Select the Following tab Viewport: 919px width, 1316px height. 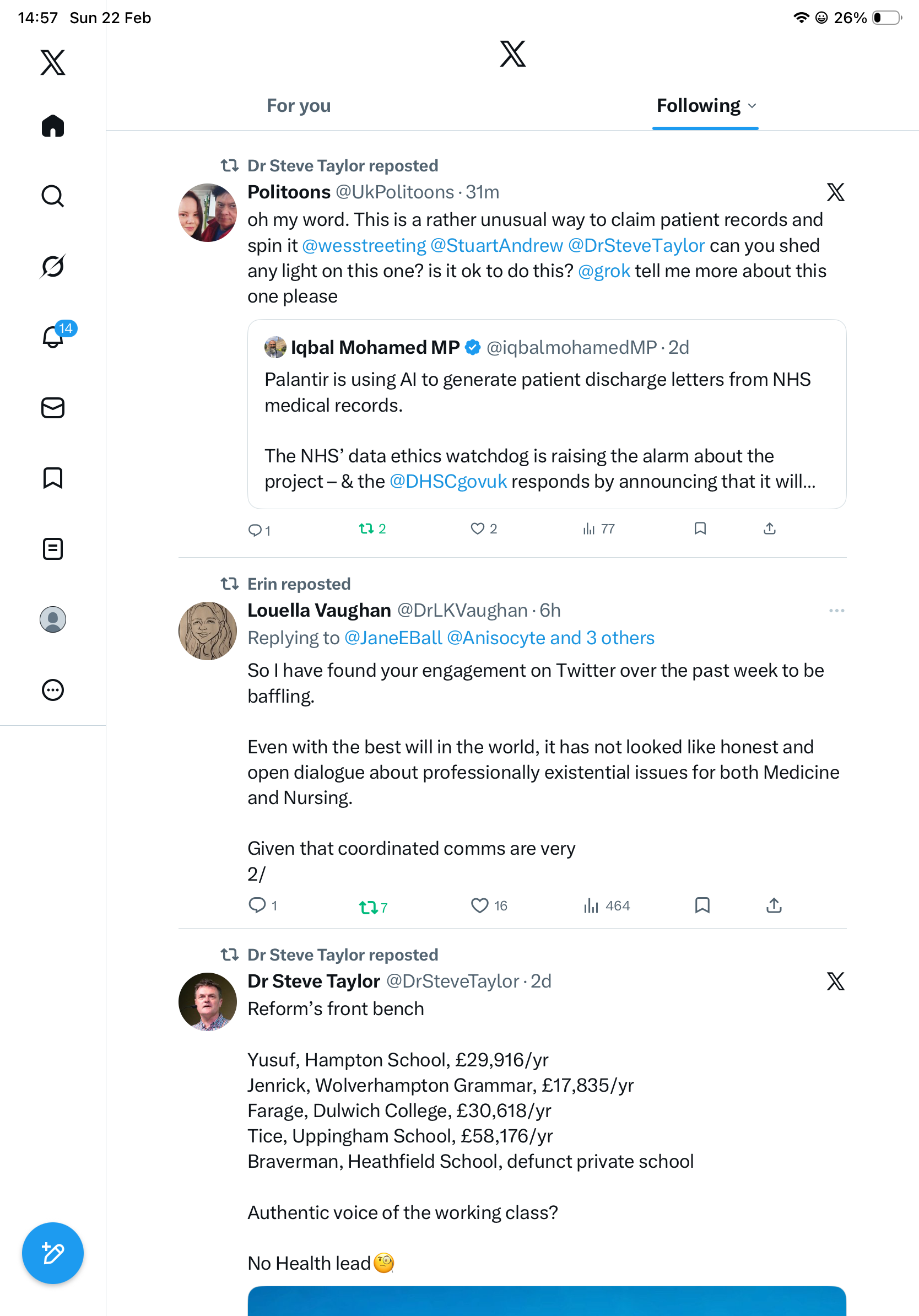coord(698,106)
